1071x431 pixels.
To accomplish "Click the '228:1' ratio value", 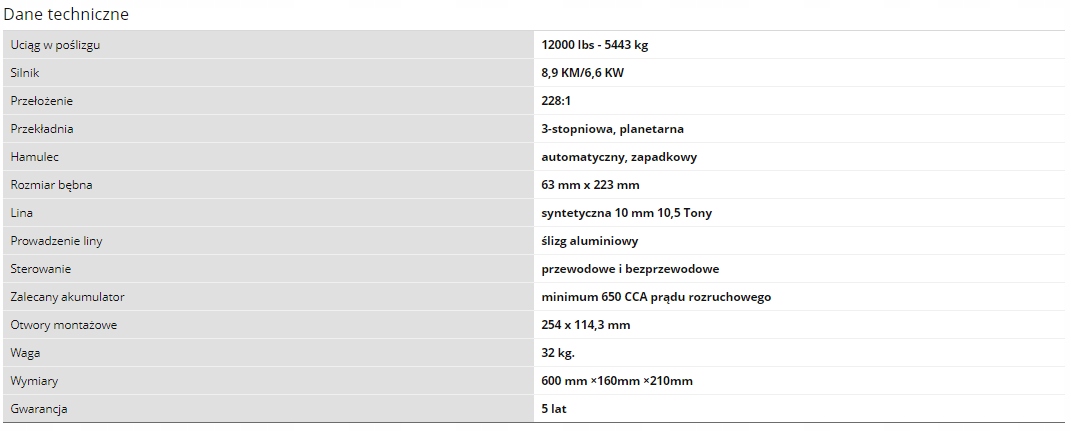I will [x=556, y=101].
